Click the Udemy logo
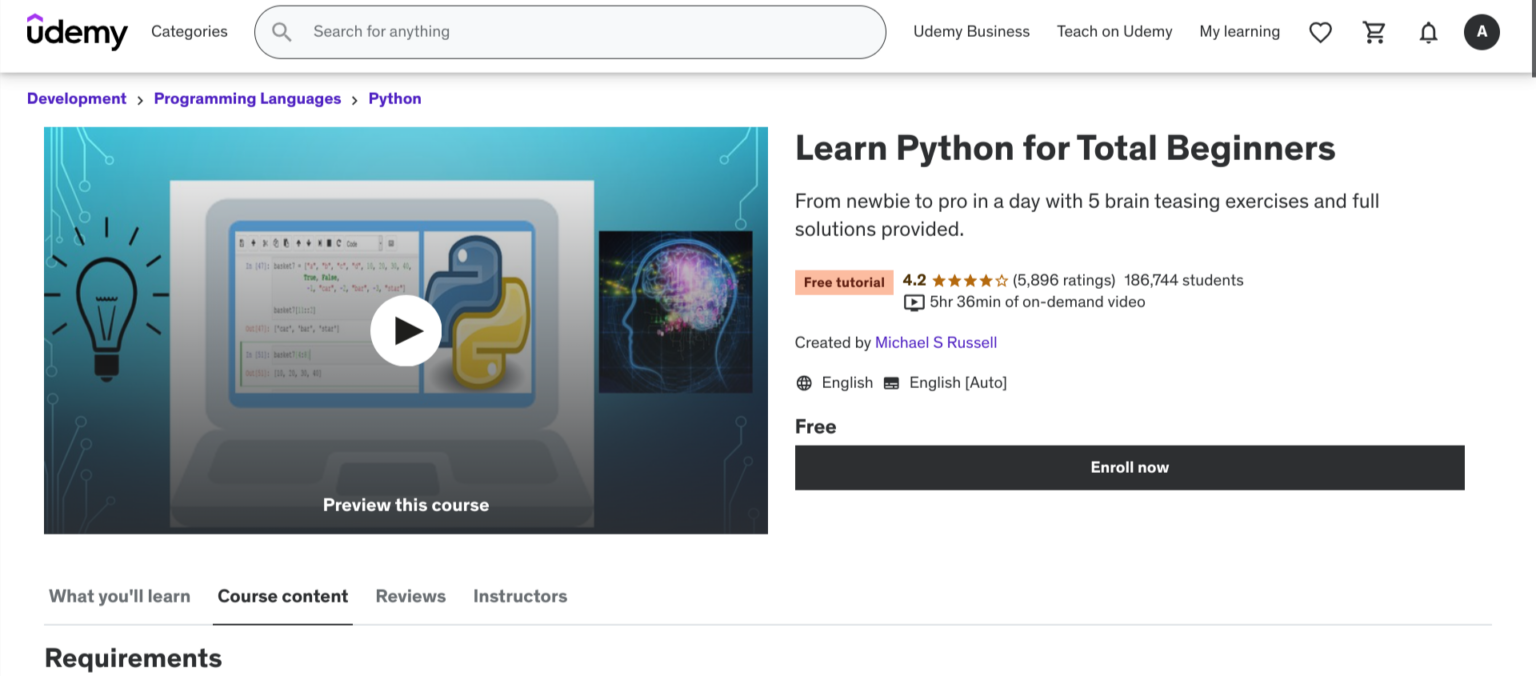Screen dimensions: 1536x676 pos(77,31)
